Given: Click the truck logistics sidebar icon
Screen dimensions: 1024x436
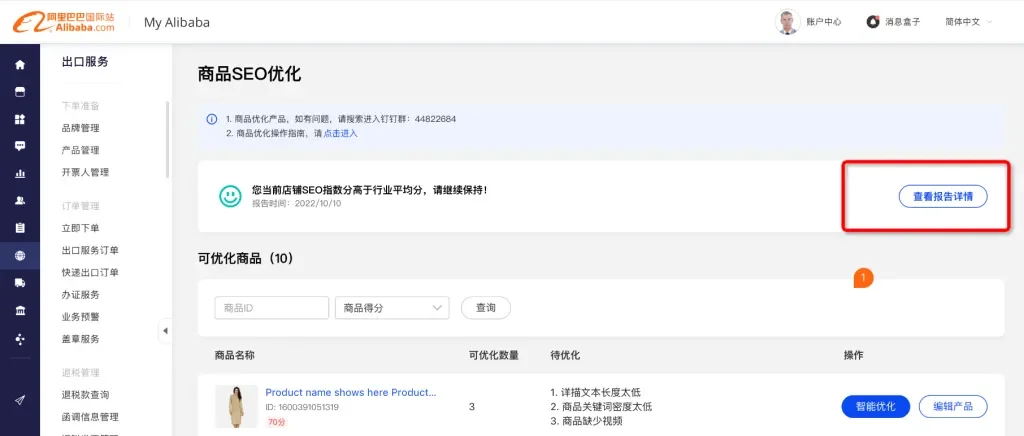Looking at the screenshot, I should click(x=19, y=283).
